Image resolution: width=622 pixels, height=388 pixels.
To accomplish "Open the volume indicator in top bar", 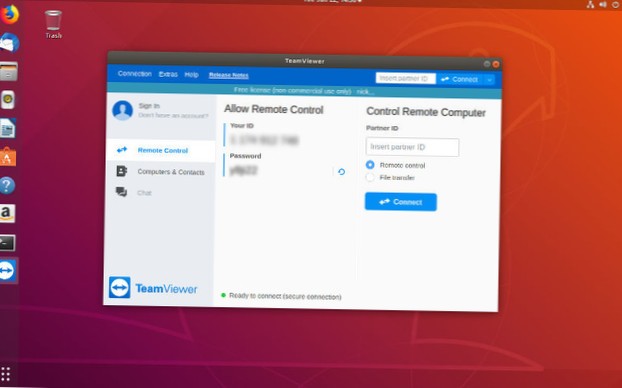I will click(x=603, y=4).
